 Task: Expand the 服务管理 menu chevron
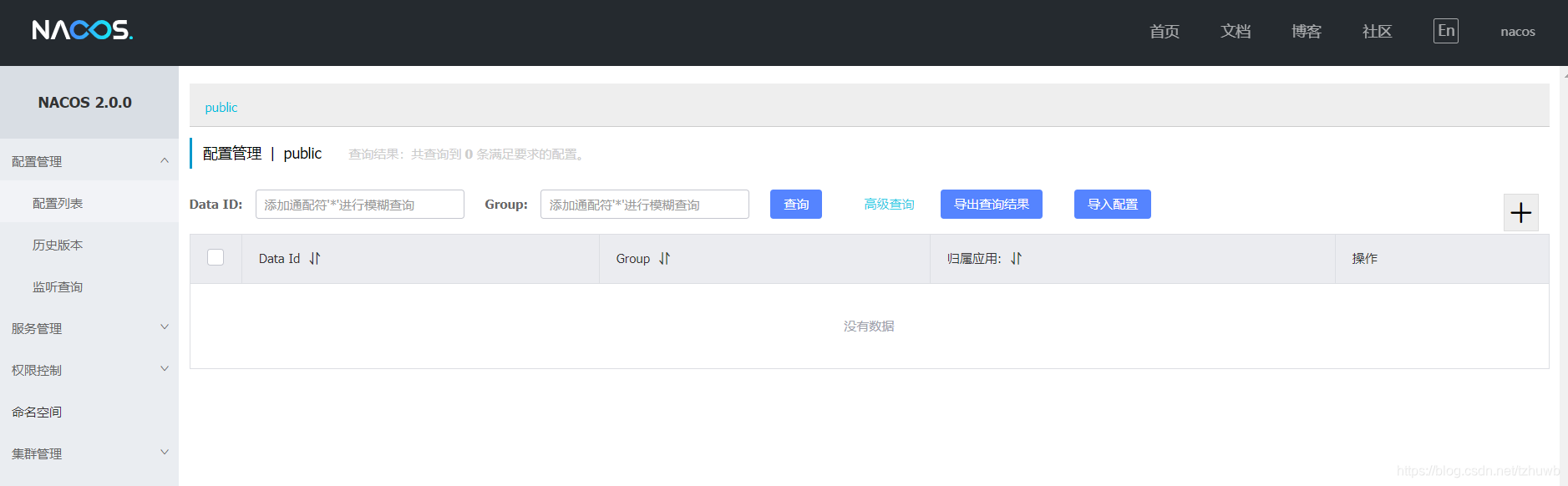[x=165, y=327]
